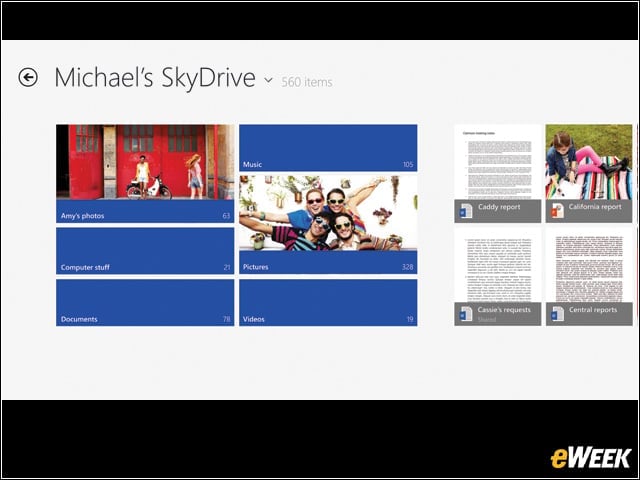640x480 pixels.
Task: Click the Word icon on Cassie's requests
Action: 466,314
